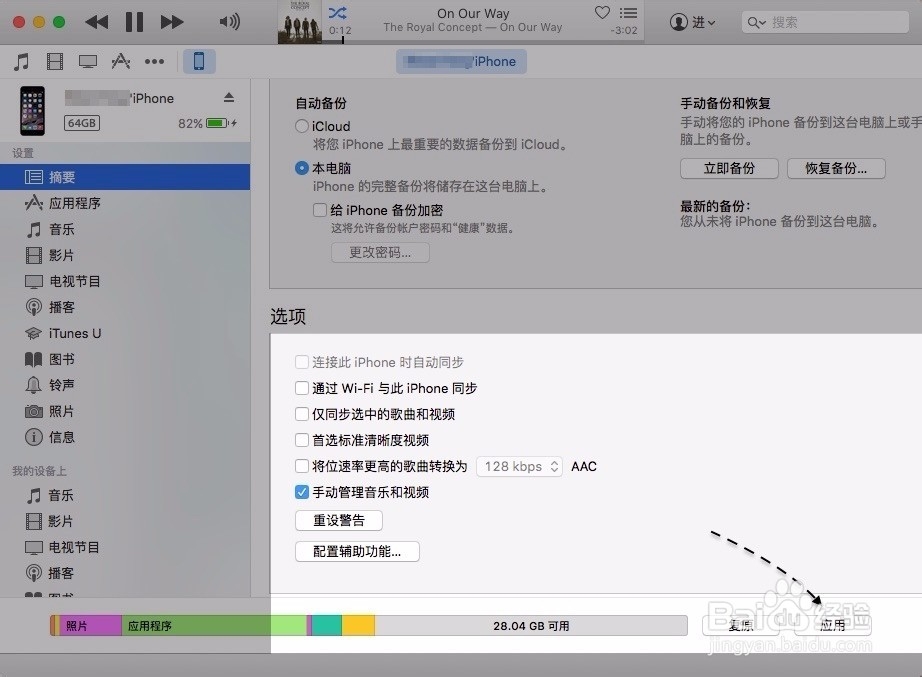The width and height of the screenshot is (922, 677).
Task: Click the iPhone name tab in header
Action: pyautogui.click(x=461, y=62)
